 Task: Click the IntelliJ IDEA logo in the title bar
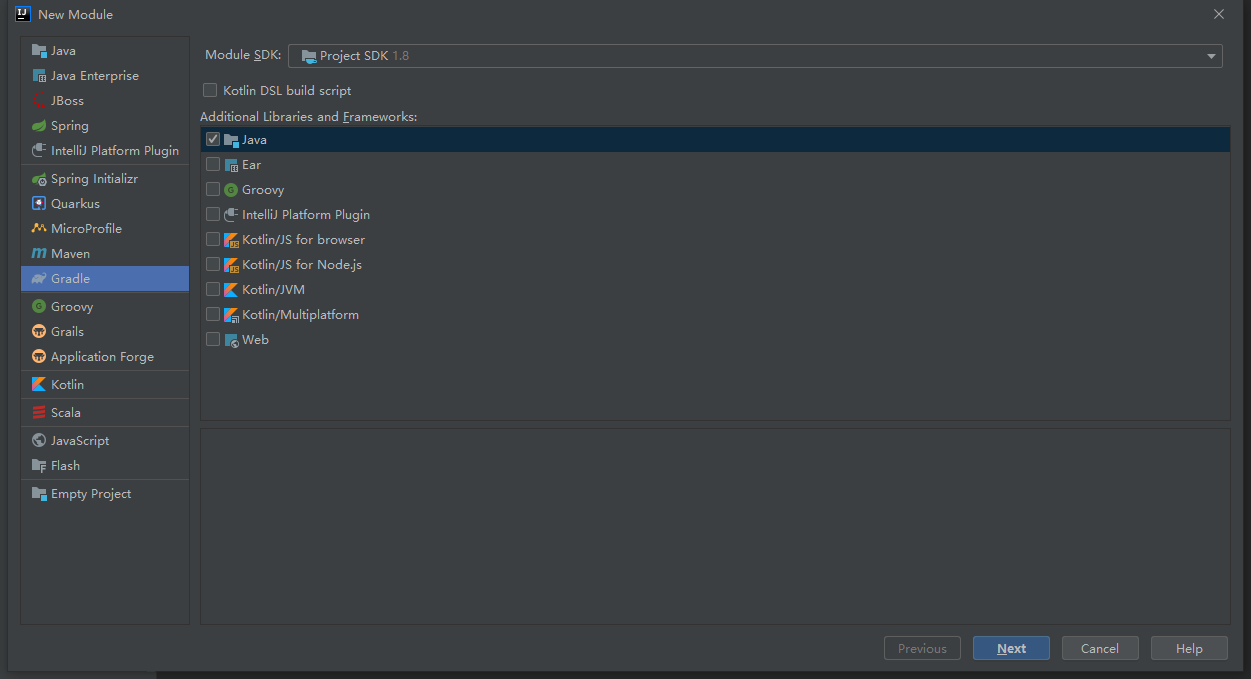point(22,14)
